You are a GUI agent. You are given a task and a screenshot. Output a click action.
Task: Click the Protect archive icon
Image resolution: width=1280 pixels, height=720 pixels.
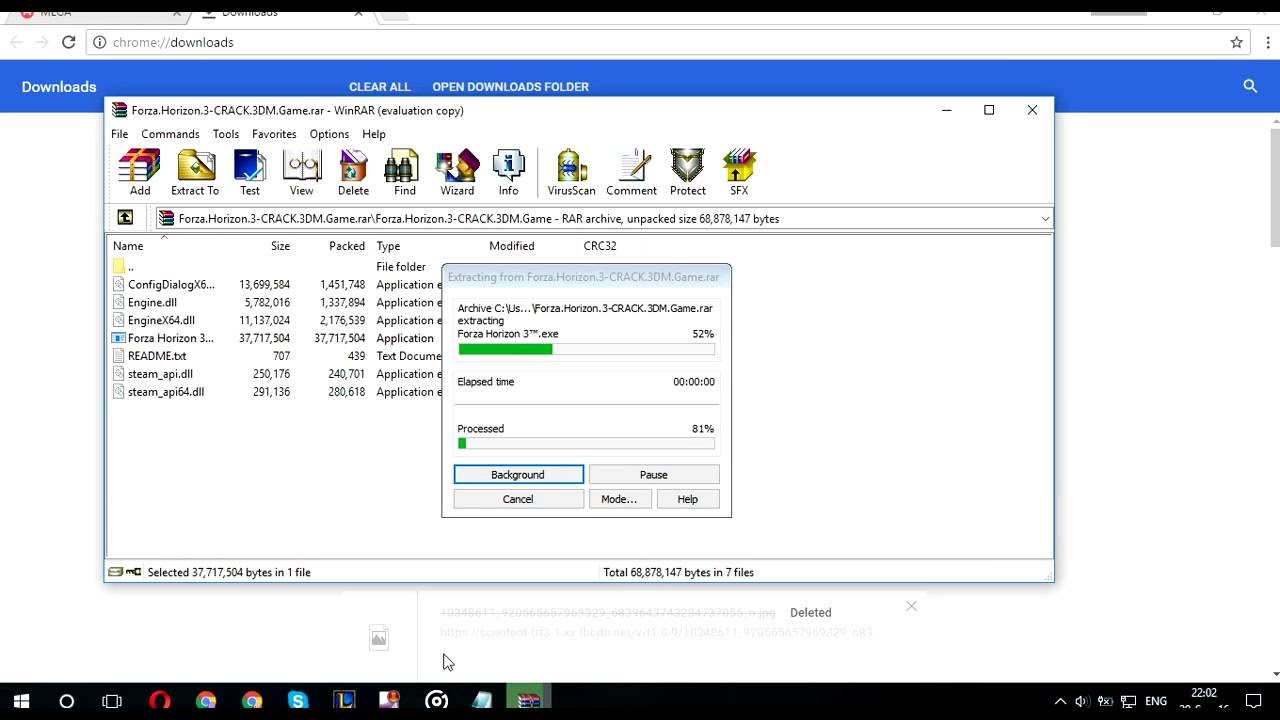(687, 172)
